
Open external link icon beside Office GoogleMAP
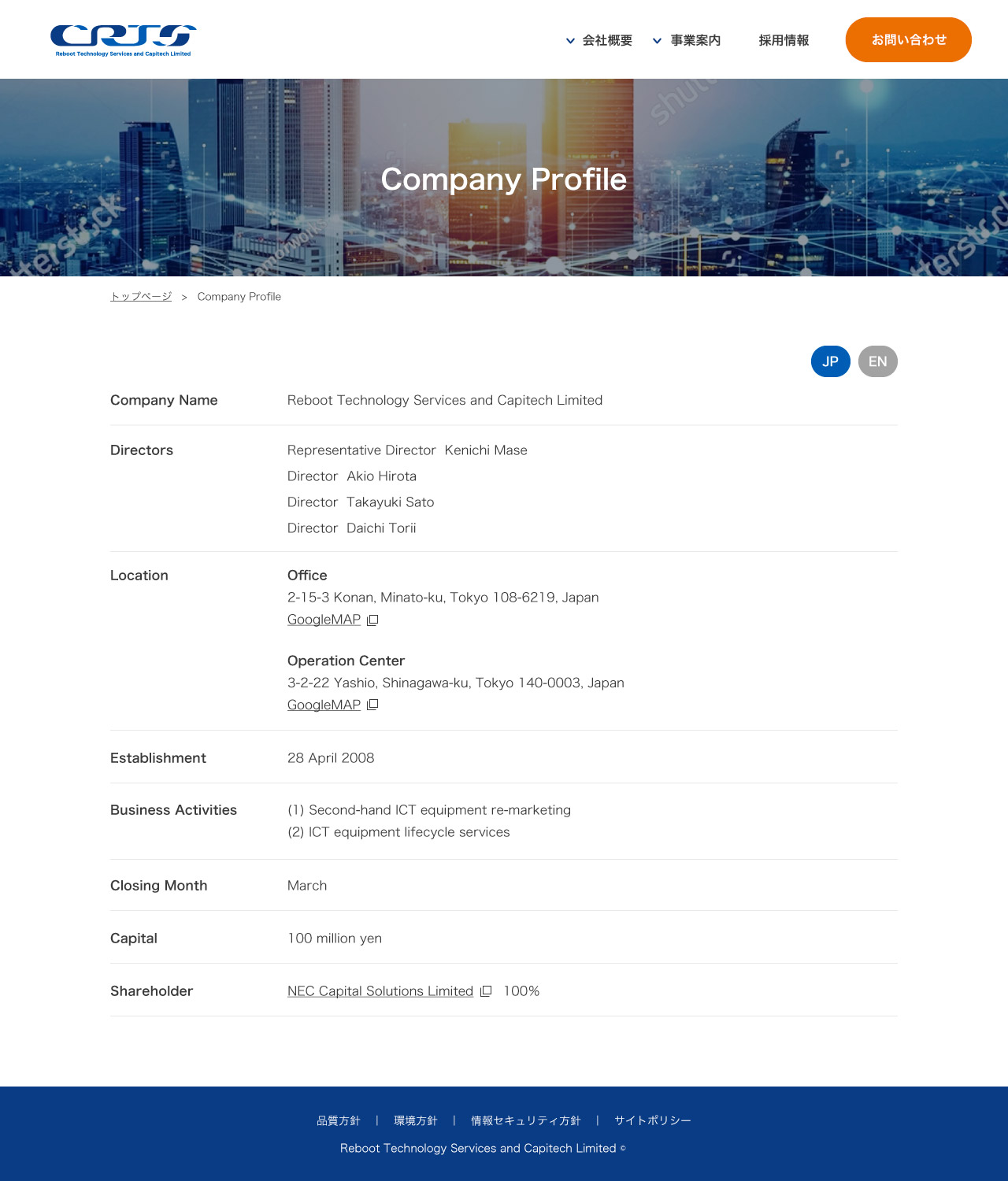click(372, 620)
